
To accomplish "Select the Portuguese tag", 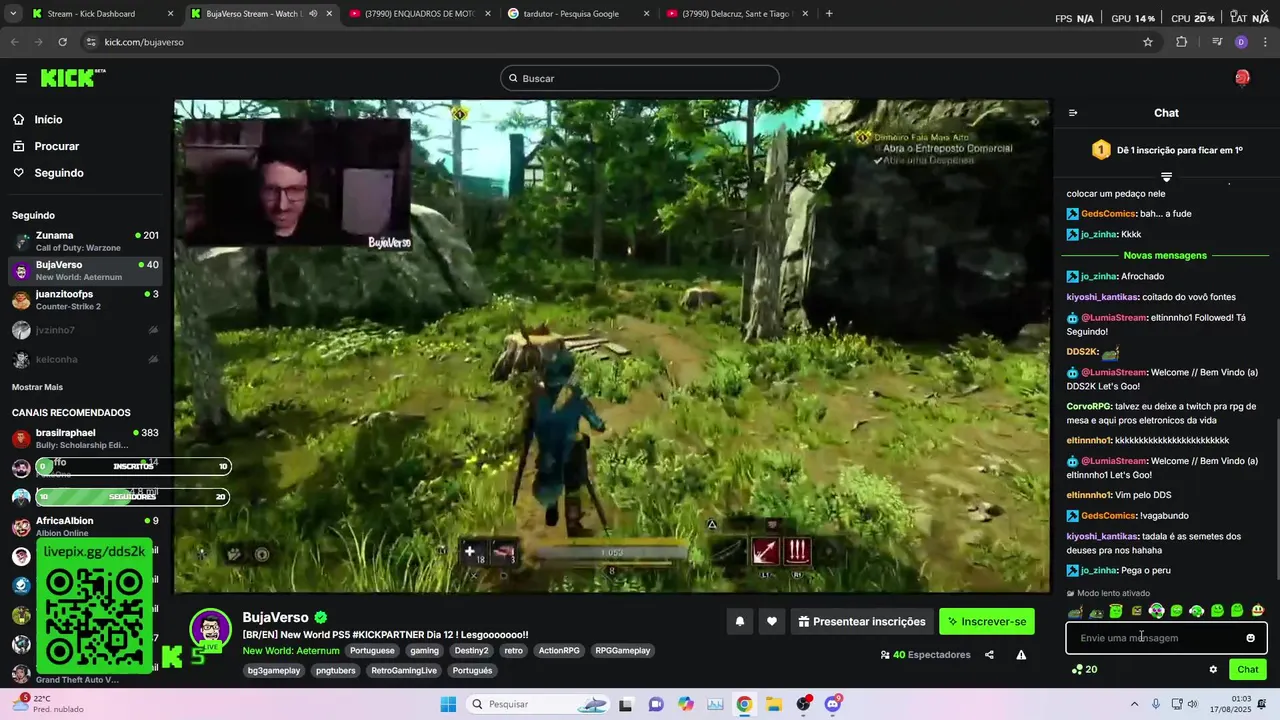I will 372,651.
